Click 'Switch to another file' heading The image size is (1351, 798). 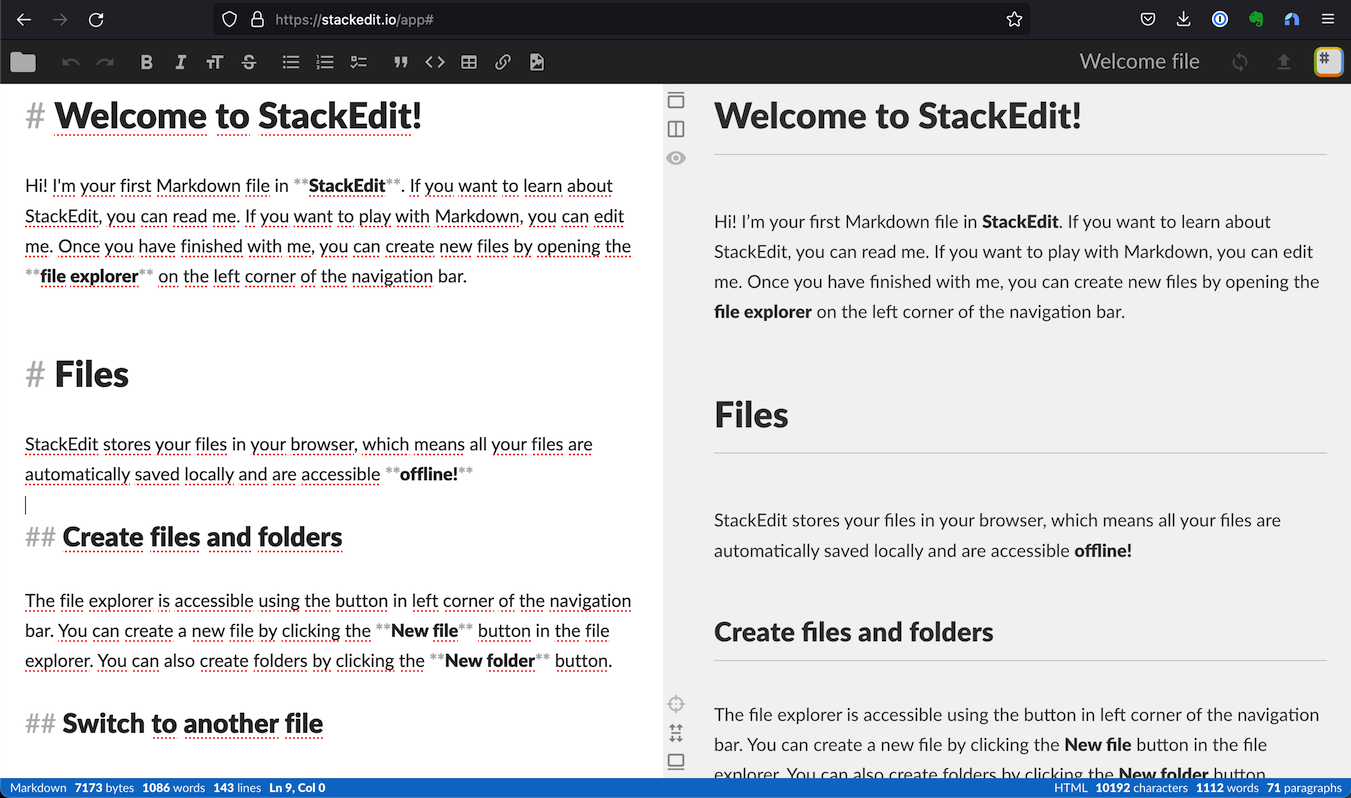(x=193, y=723)
